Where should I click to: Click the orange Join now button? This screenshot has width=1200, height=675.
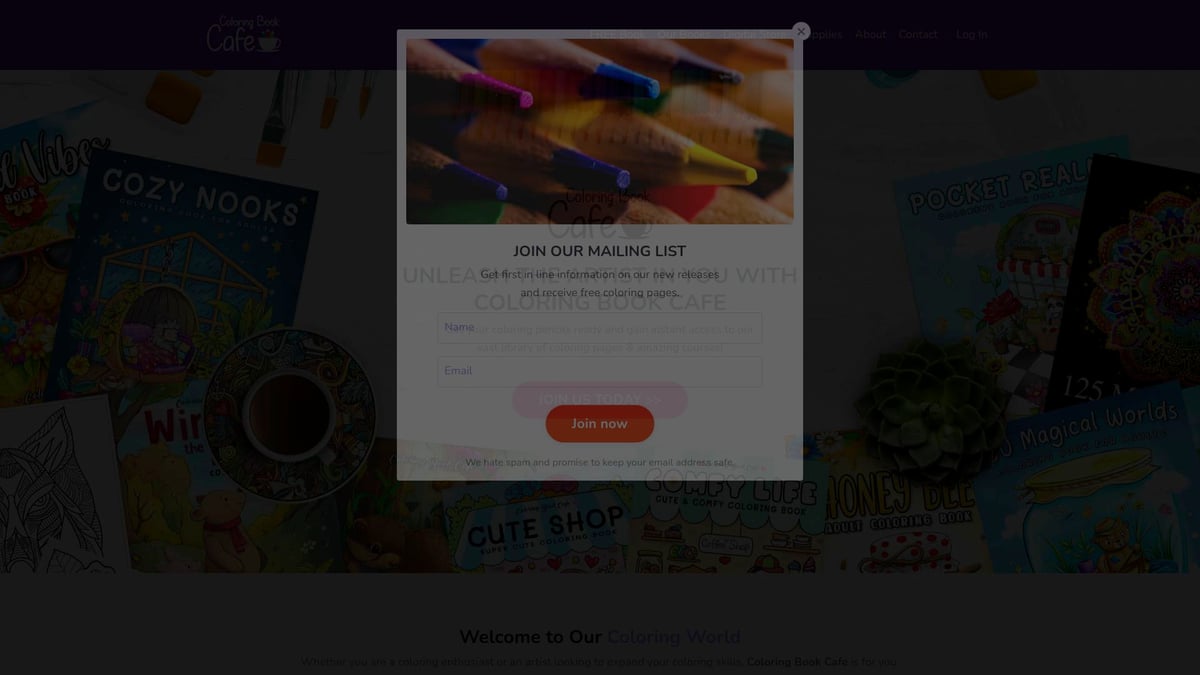pos(599,424)
